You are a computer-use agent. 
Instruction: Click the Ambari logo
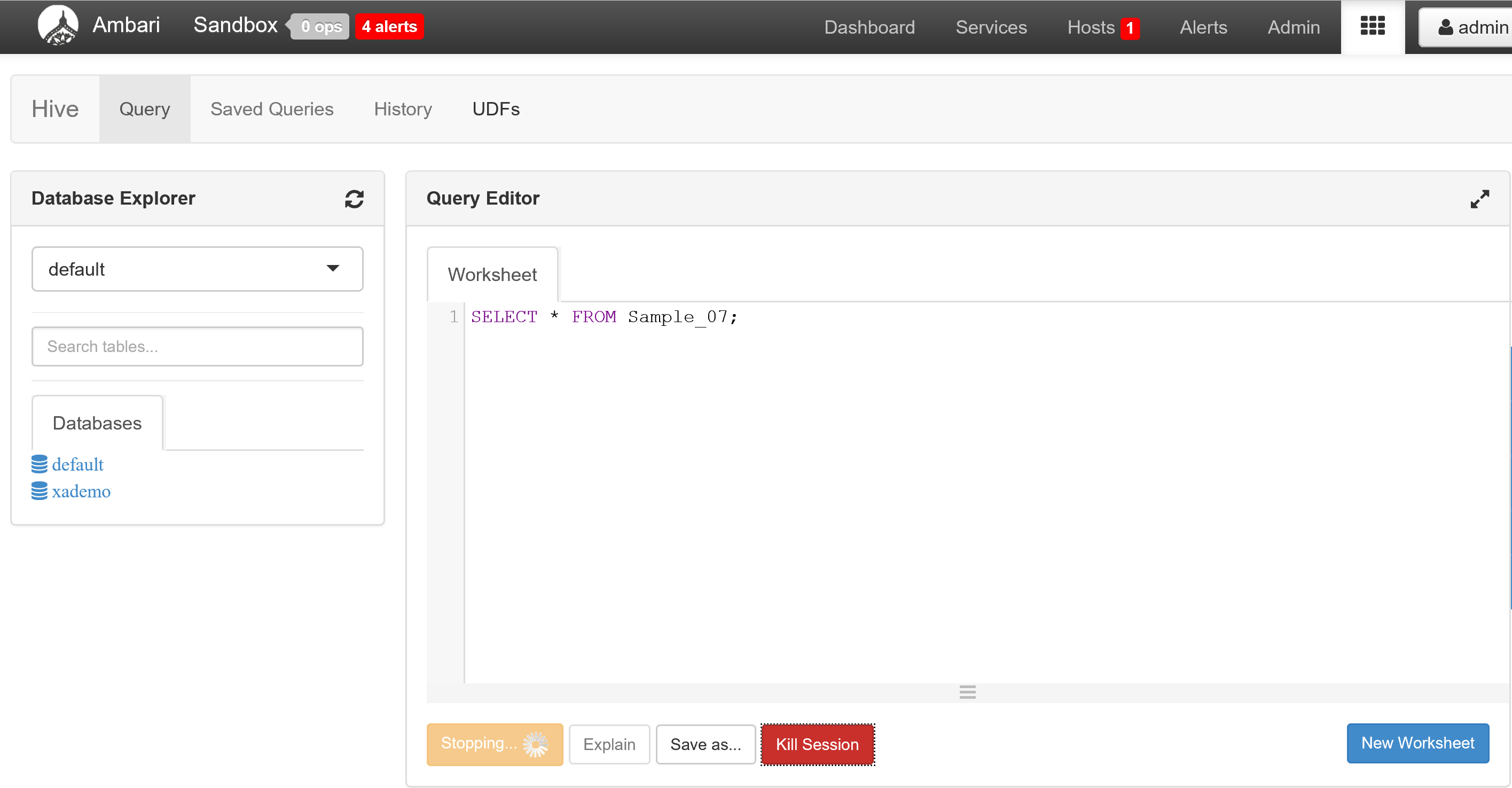pos(58,25)
